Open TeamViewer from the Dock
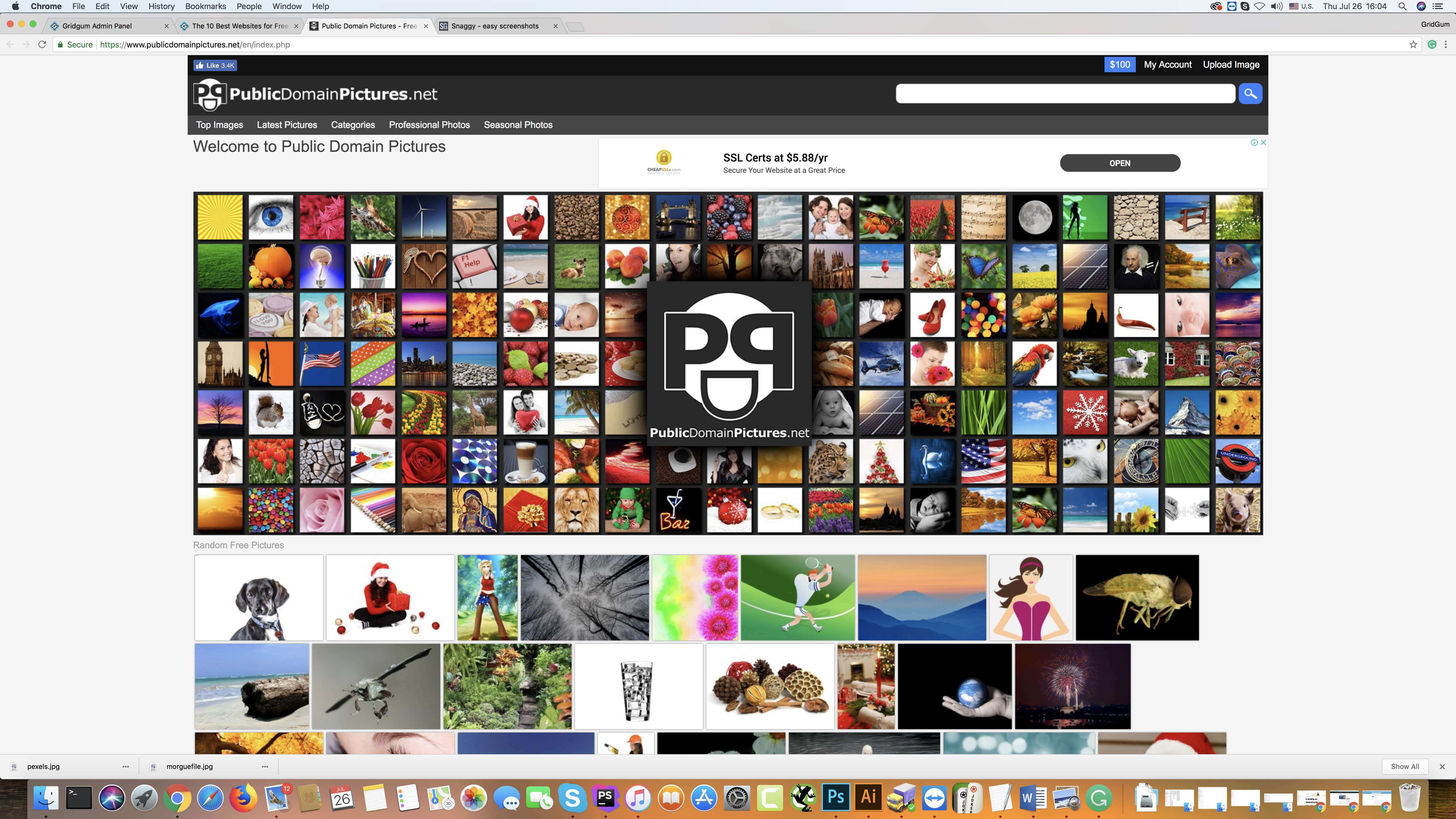 934,798
